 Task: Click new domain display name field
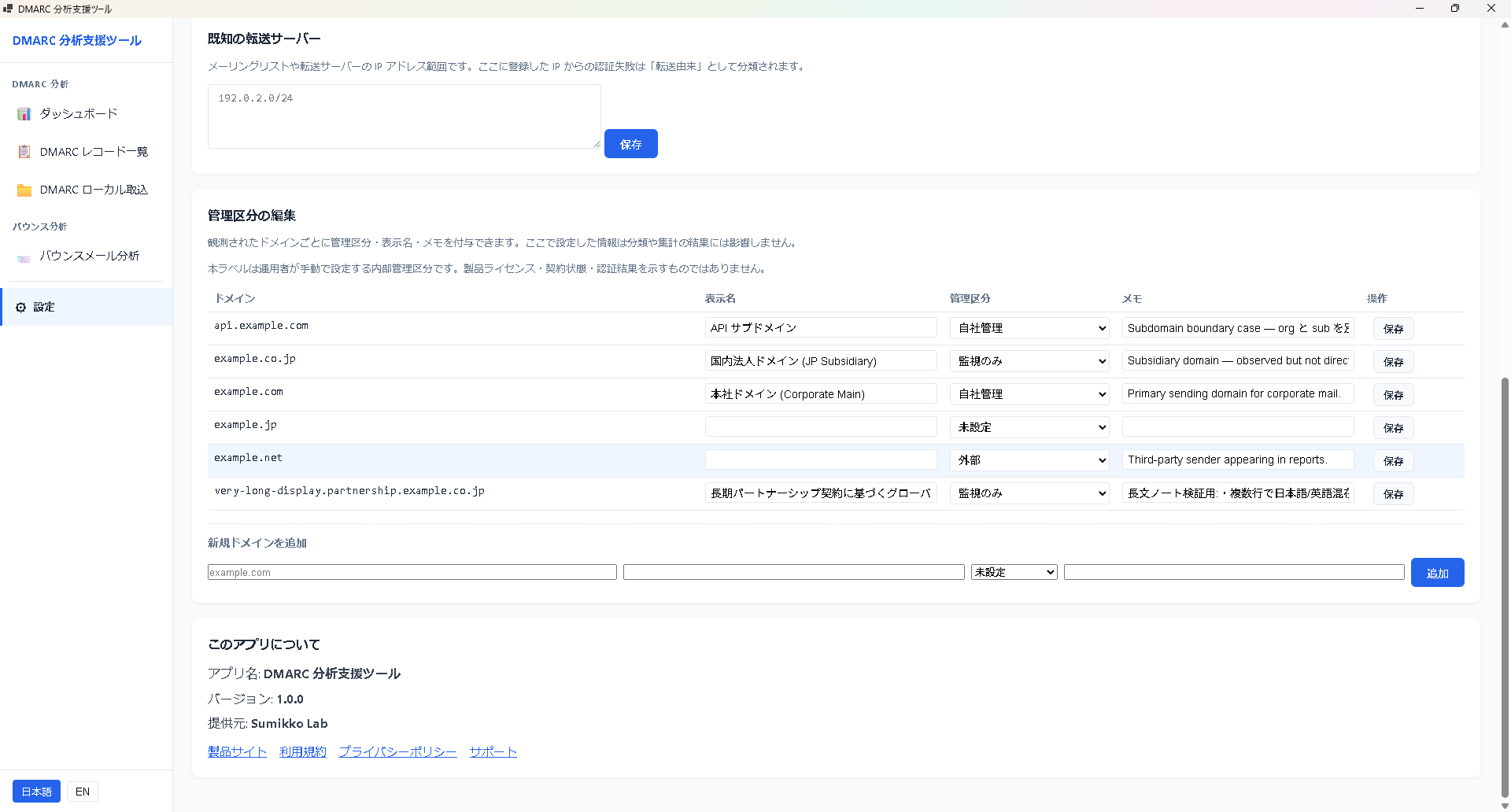click(x=793, y=572)
